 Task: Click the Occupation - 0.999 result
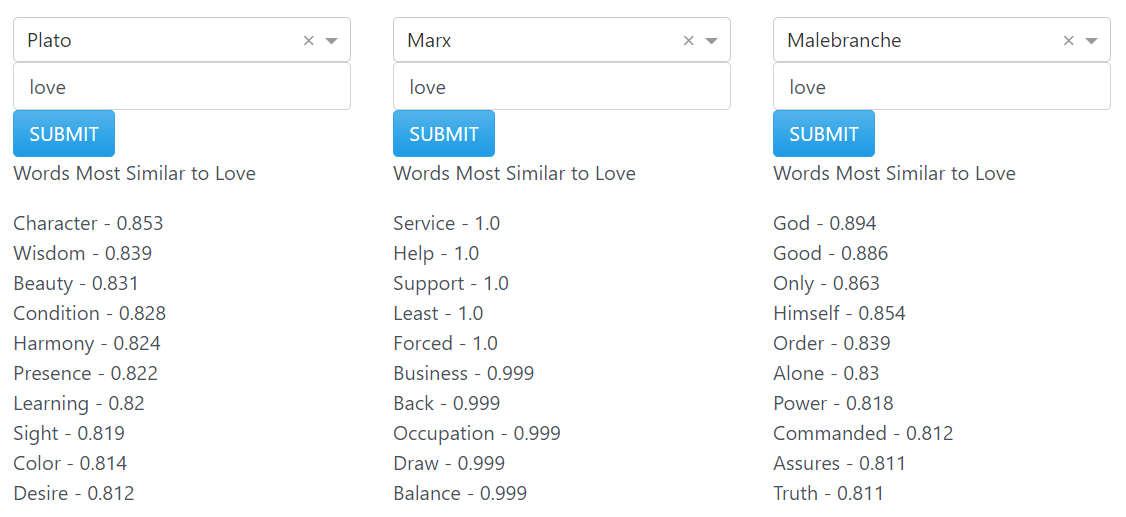[477, 434]
